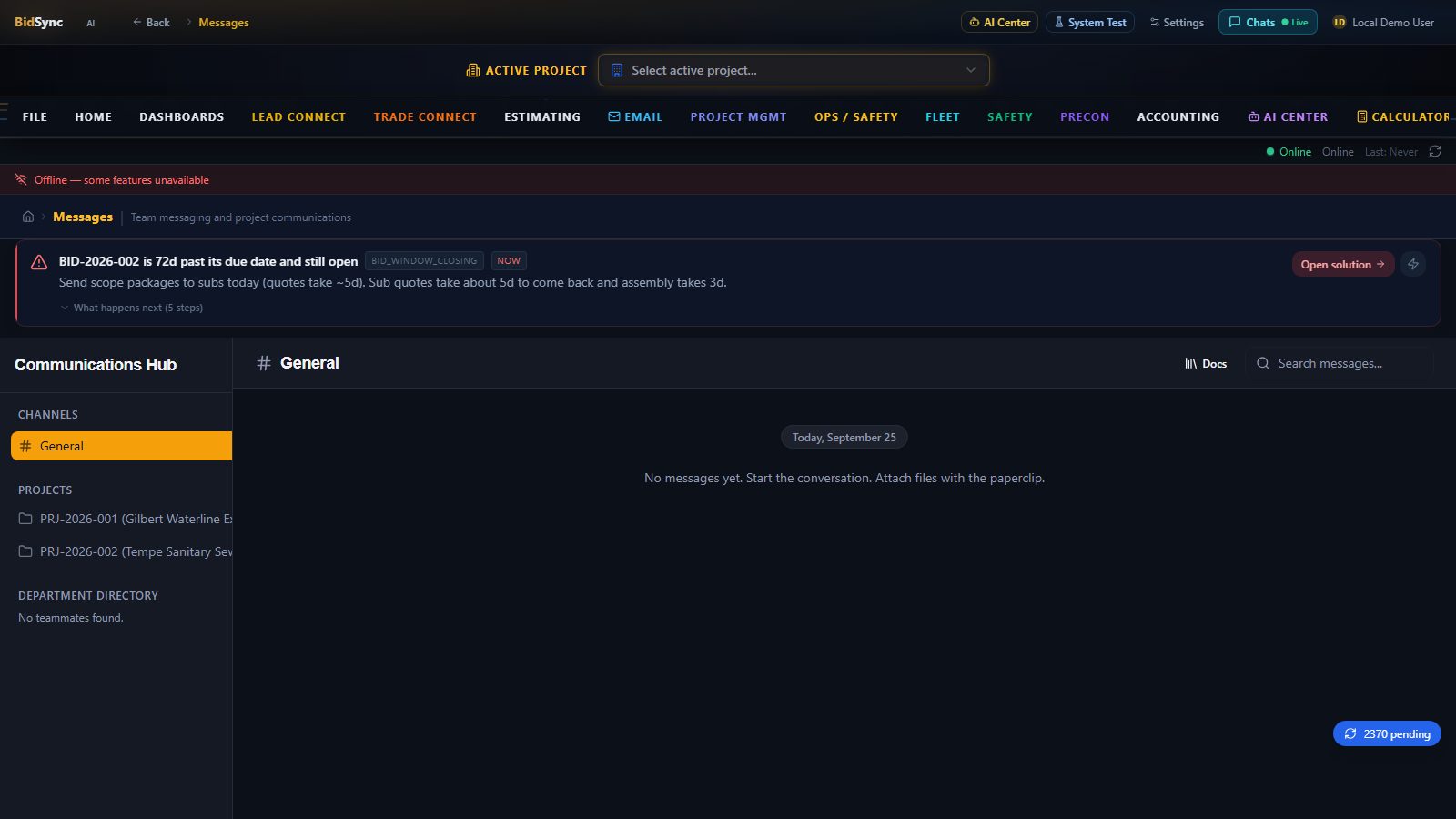Click the Active Project building icon
Screen dimensions: 1456x819
coord(473,70)
